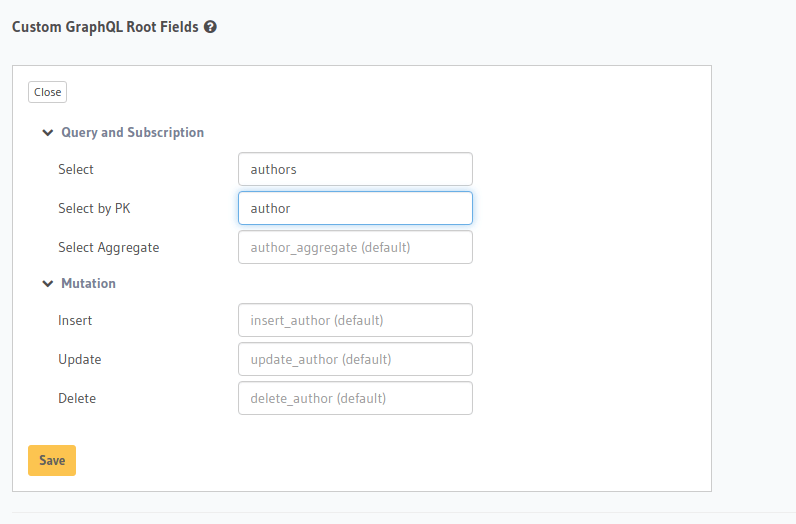Focus the Select field containing authors
Viewport: 796px width, 524px height.
pos(355,169)
